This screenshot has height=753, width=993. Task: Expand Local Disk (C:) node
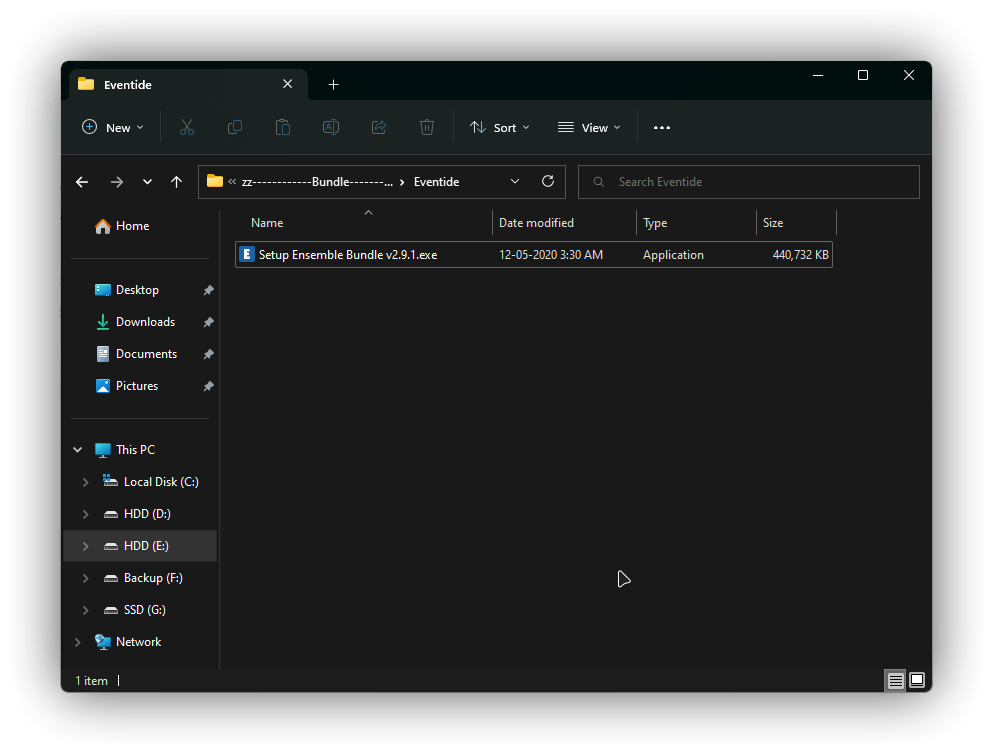coord(85,482)
